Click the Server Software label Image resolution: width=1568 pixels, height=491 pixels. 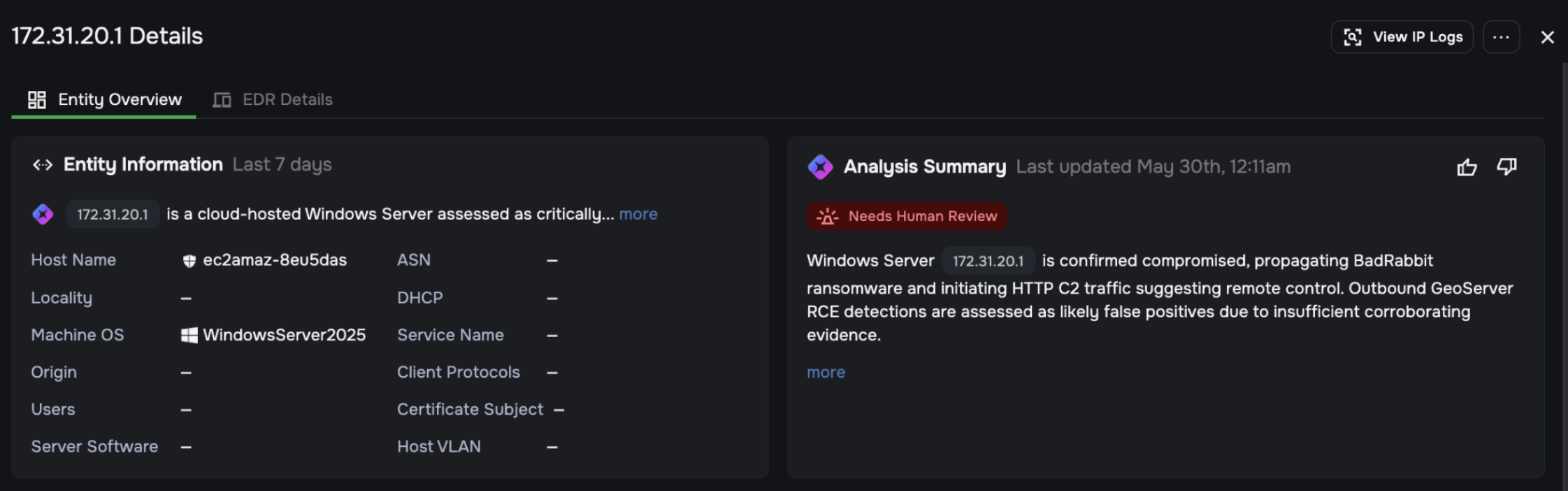pos(94,446)
